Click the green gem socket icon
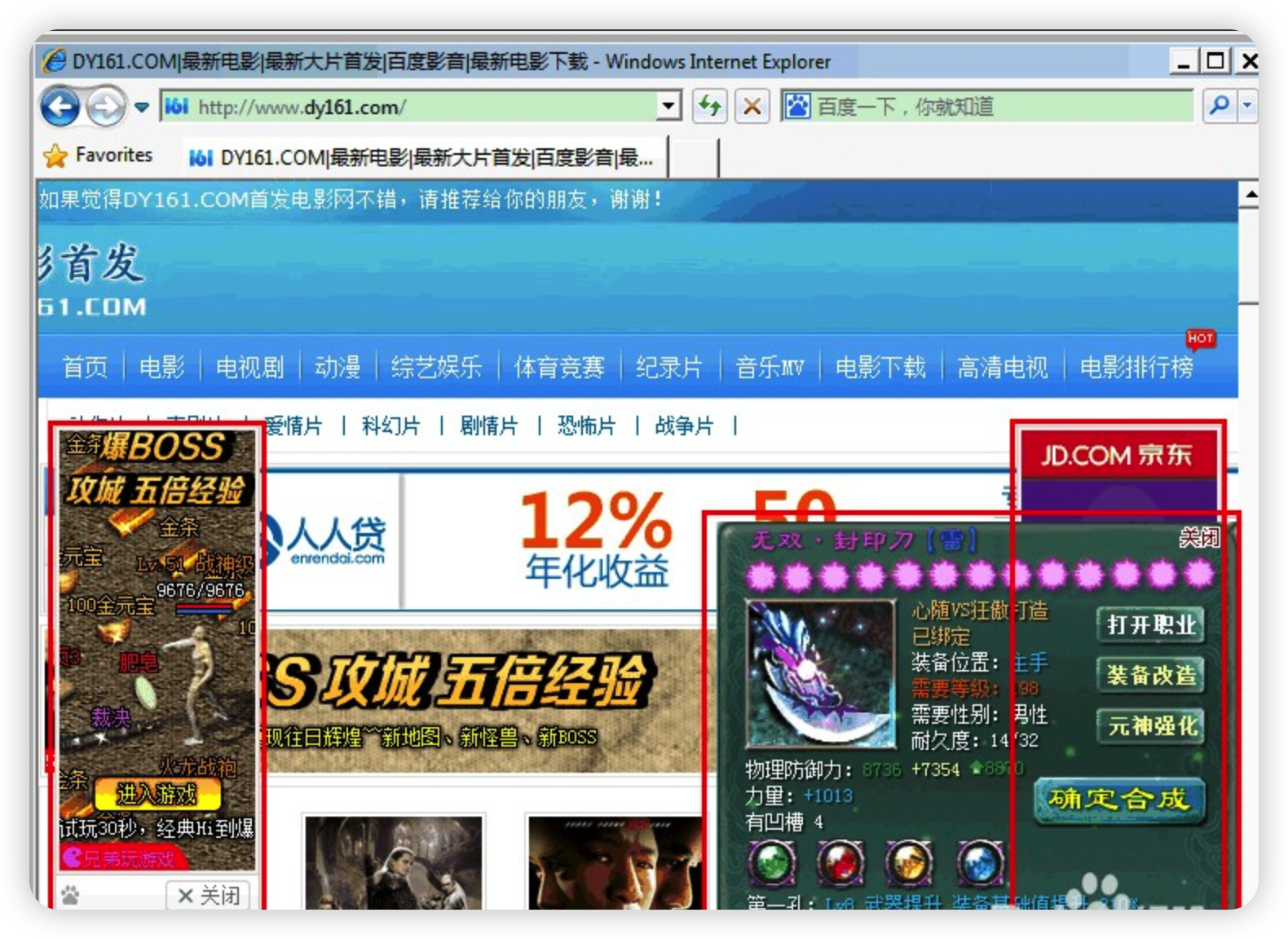 [771, 862]
